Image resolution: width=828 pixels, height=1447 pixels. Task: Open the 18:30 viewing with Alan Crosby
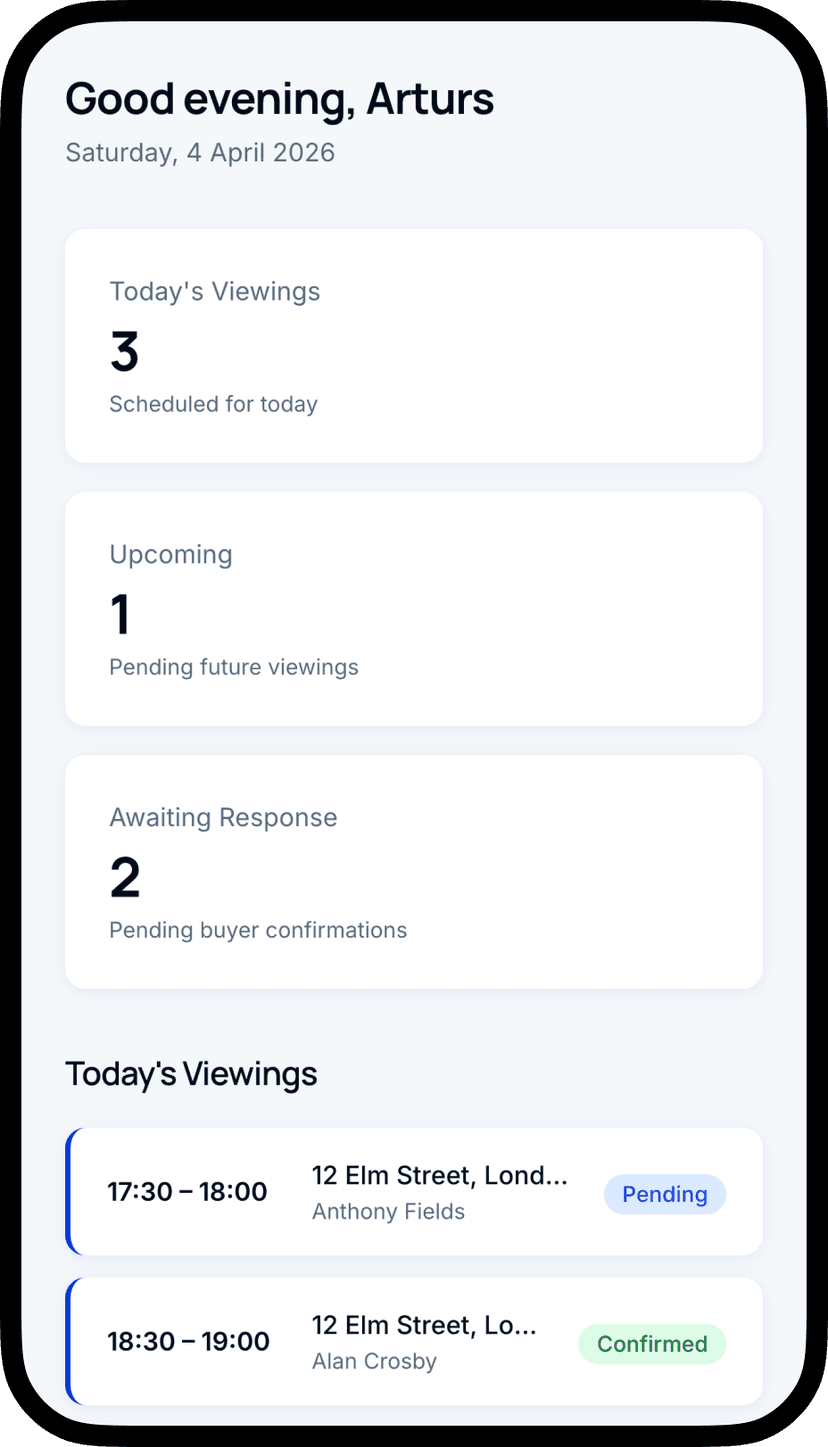[413, 1341]
